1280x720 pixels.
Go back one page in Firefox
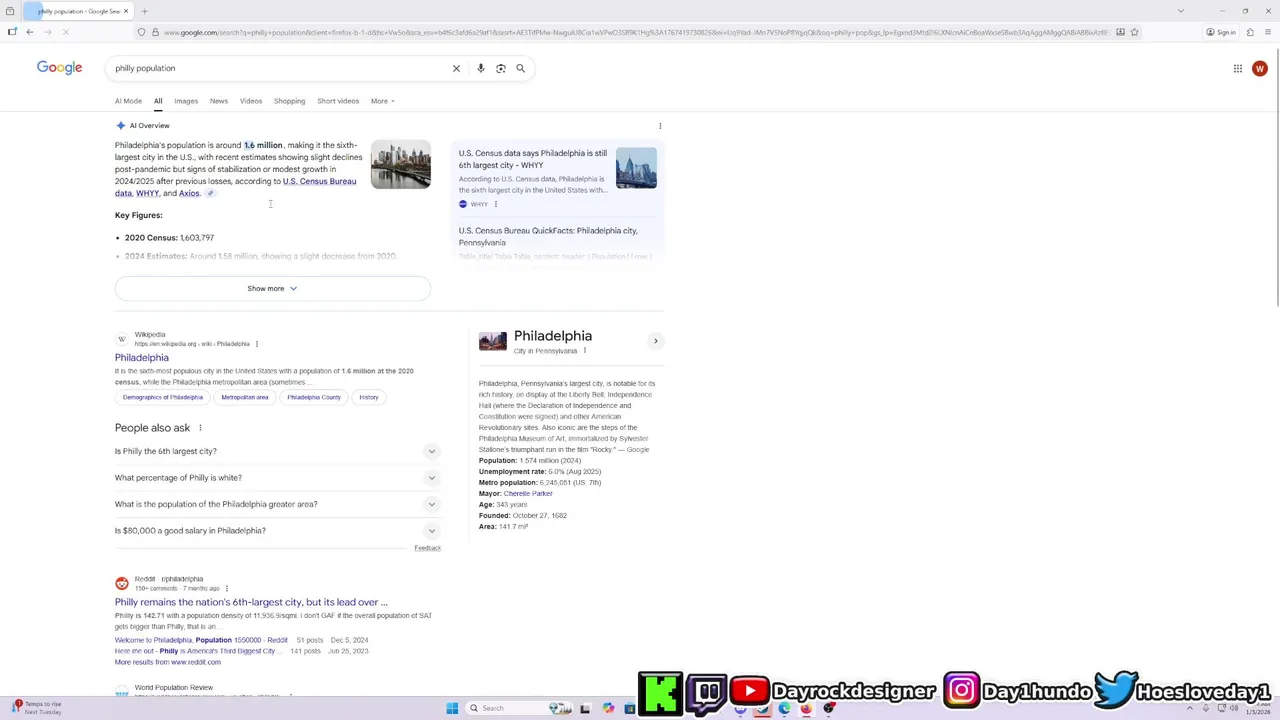tap(30, 32)
